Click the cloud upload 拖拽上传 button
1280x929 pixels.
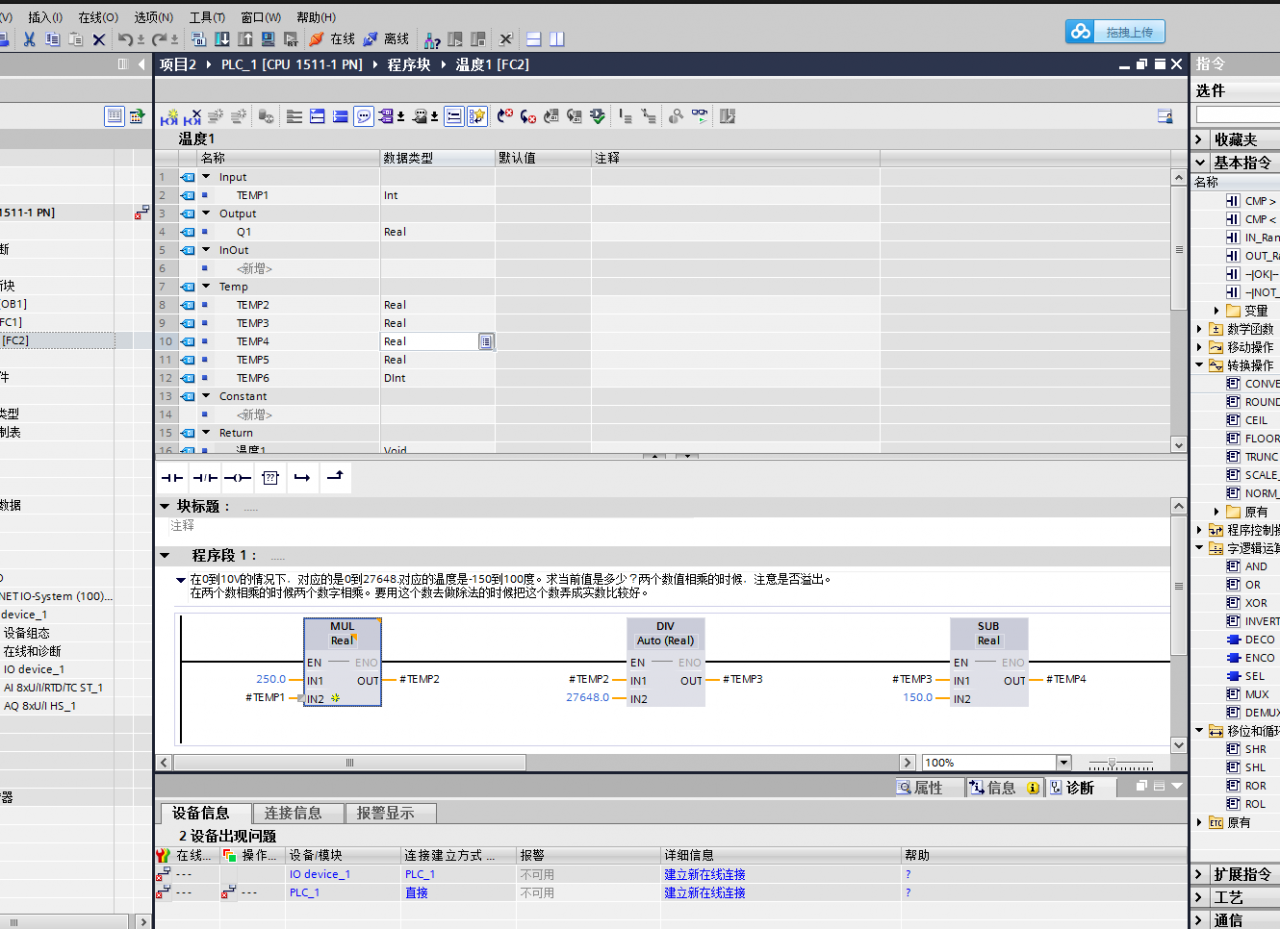(x=1115, y=32)
